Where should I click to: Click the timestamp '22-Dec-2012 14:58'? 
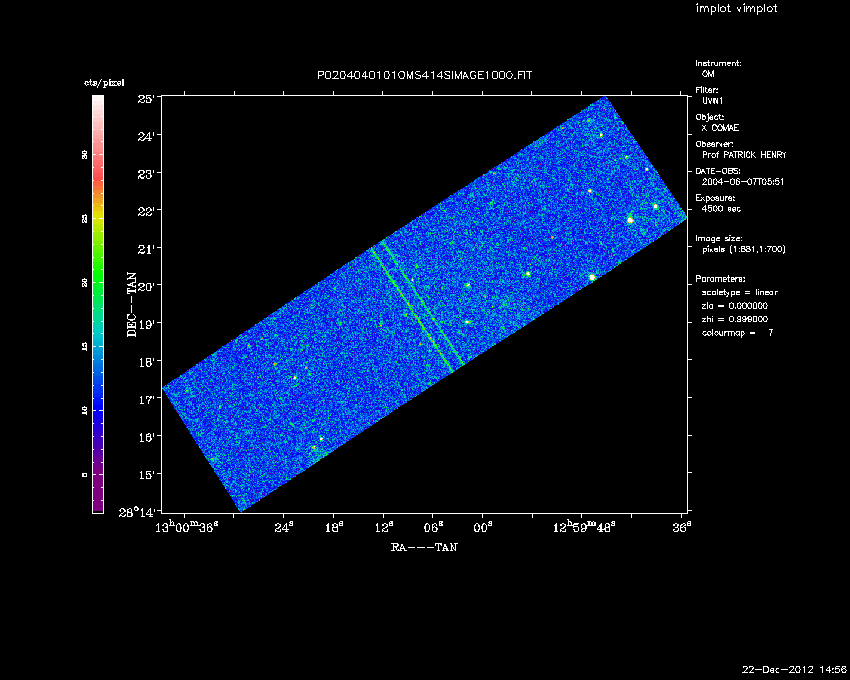click(x=794, y=669)
